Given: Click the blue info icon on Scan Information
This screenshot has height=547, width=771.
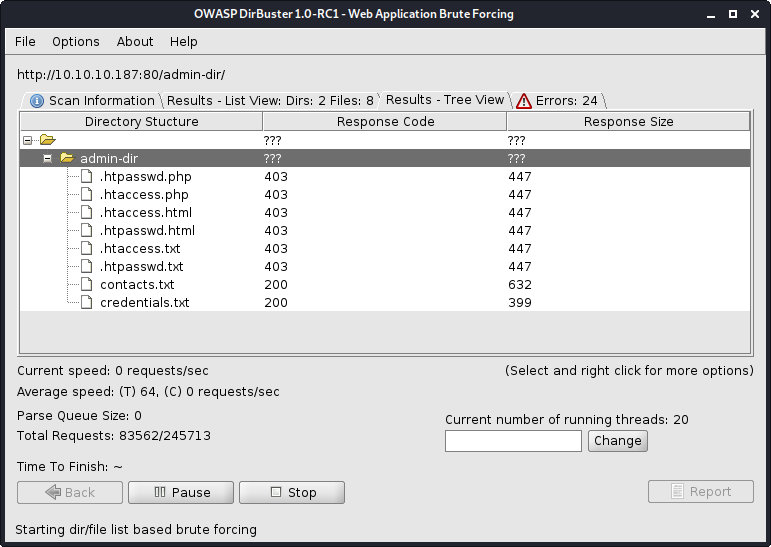Looking at the screenshot, I should point(37,100).
